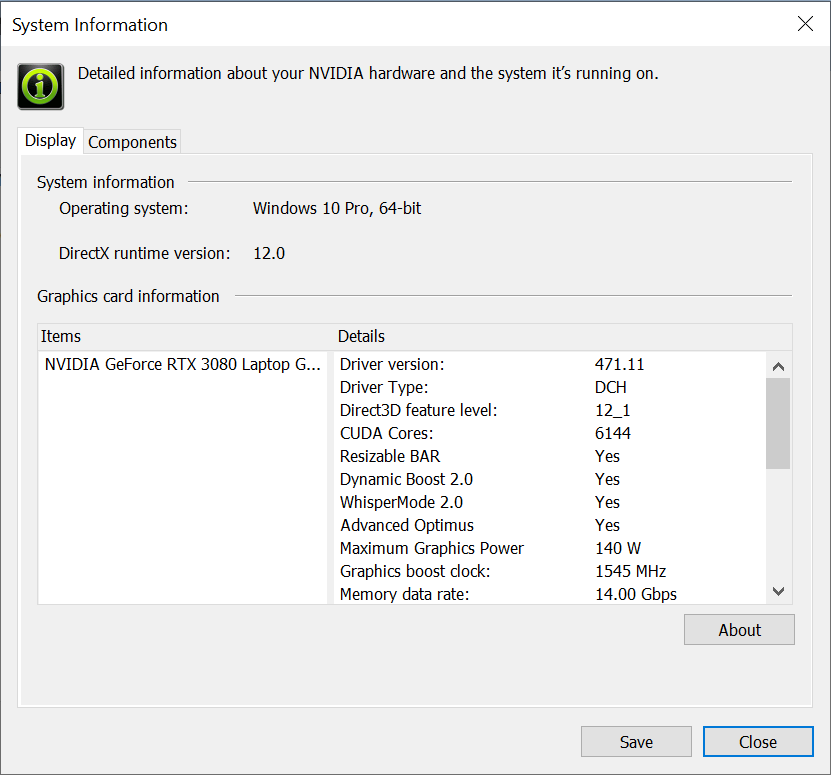Click the DCH driver type value
831x775 pixels.
[611, 388]
